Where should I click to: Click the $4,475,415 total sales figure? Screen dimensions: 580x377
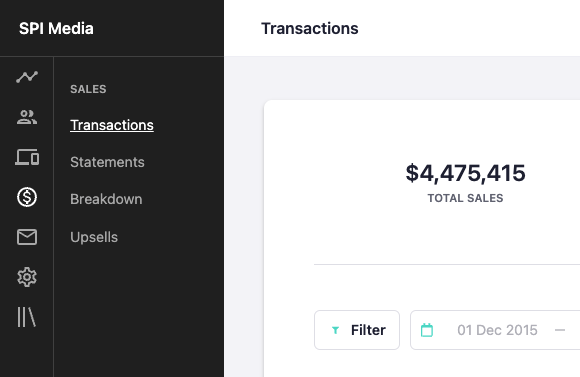click(x=465, y=173)
